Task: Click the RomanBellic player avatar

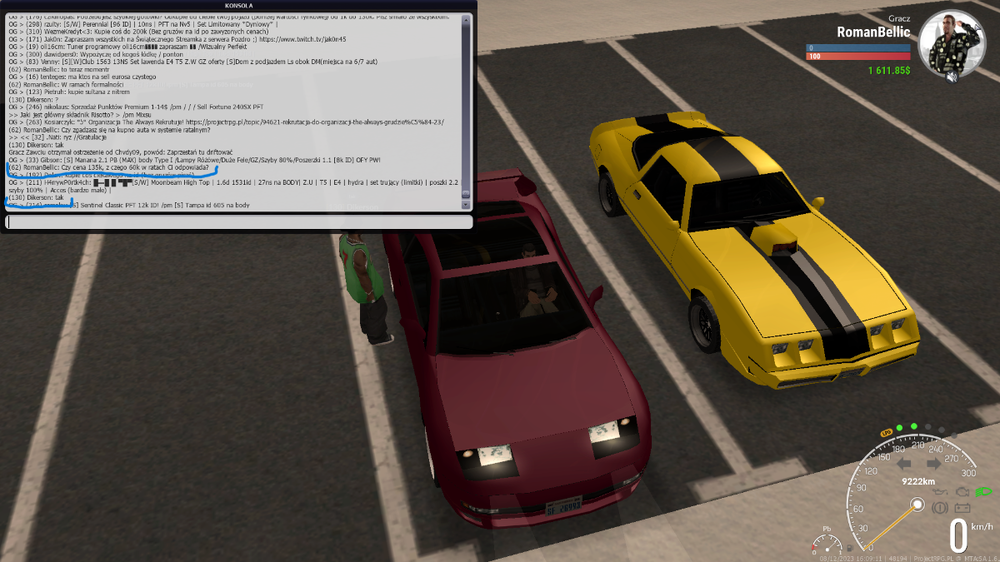Action: point(951,45)
